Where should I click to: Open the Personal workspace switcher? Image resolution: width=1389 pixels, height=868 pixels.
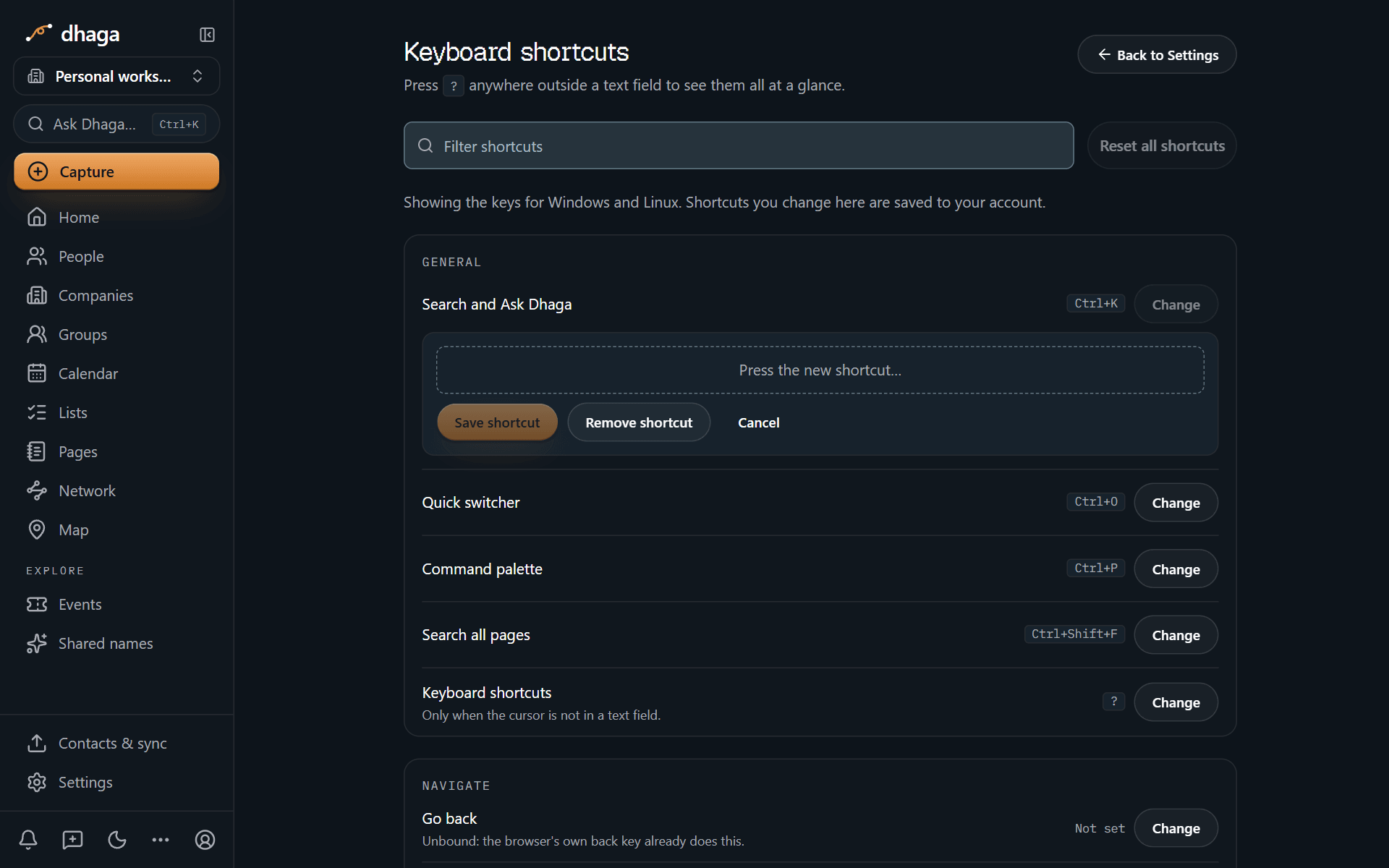tap(116, 76)
